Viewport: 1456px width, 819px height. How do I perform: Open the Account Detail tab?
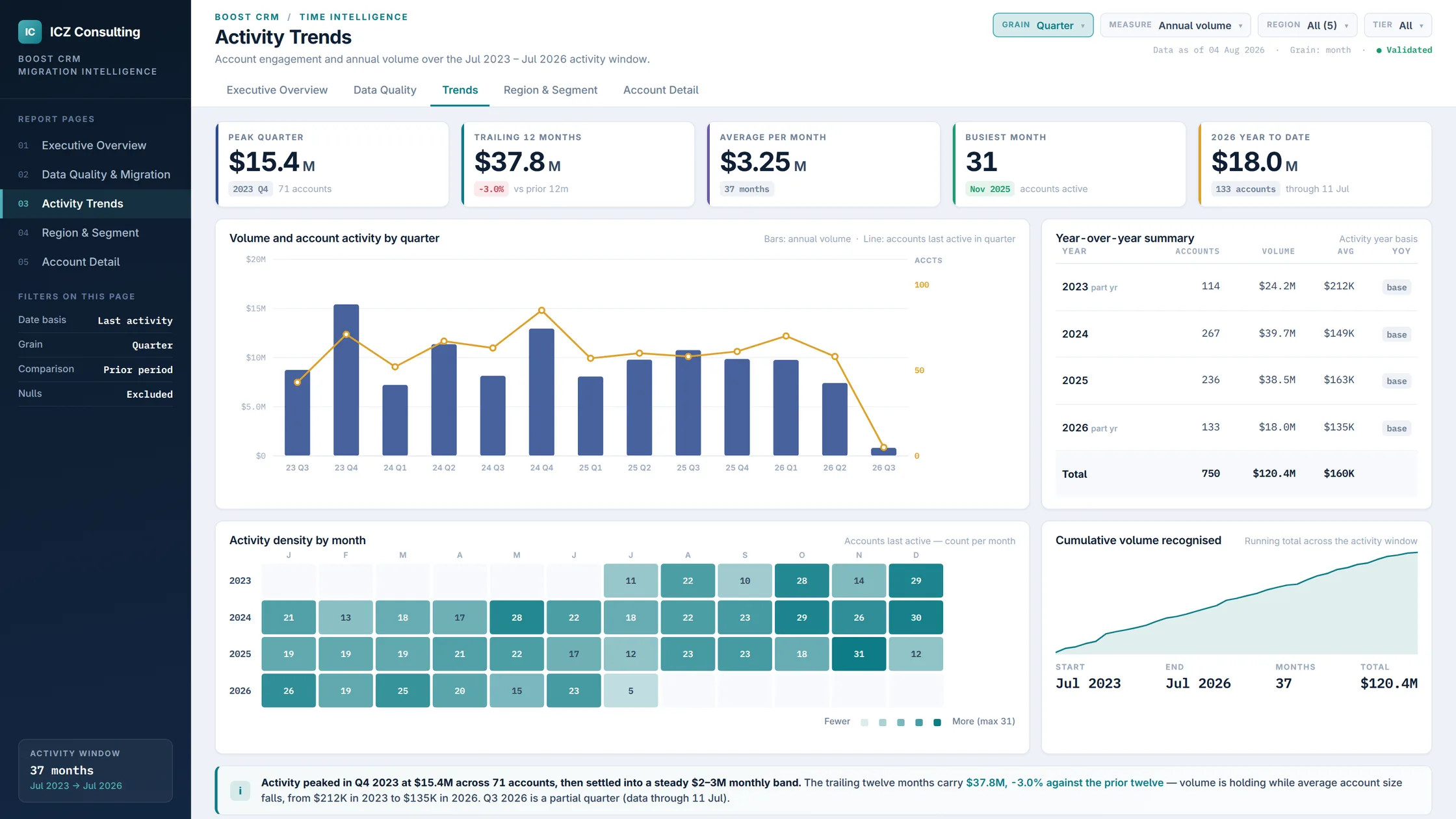point(660,90)
